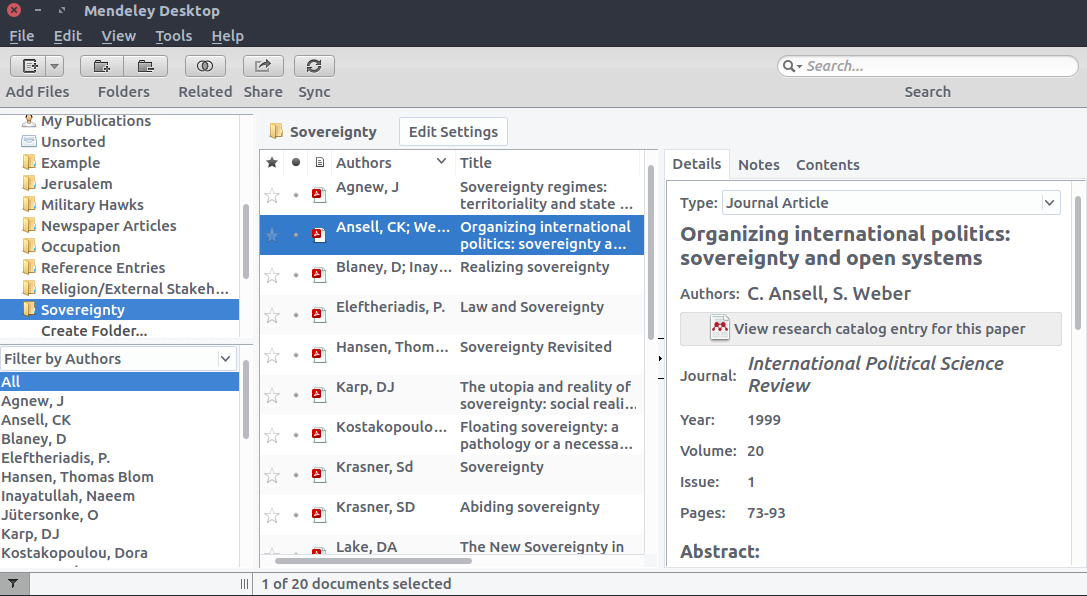Click the Remove Folder toolbar icon
Viewport: 1087px width, 596px height.
pyautogui.click(x=146, y=66)
